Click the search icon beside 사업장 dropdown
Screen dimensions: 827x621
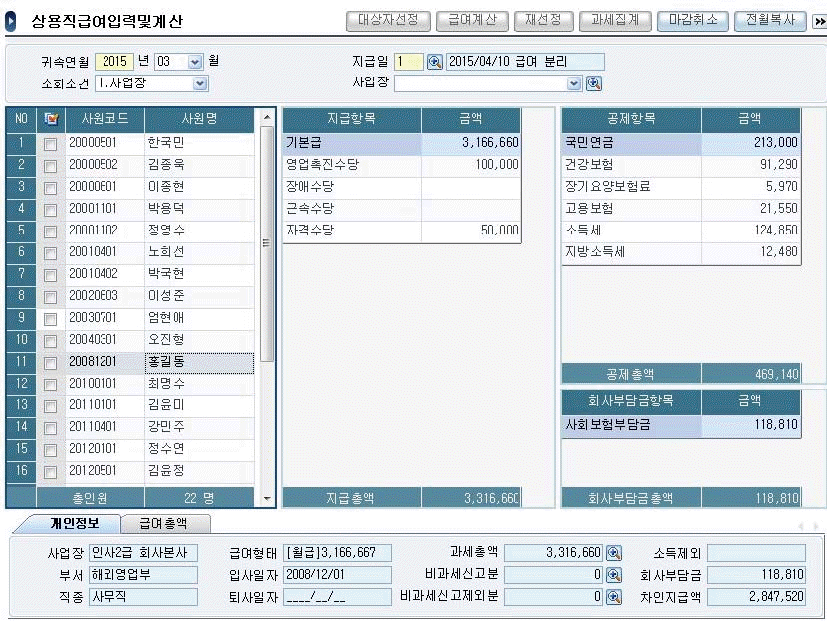click(594, 84)
